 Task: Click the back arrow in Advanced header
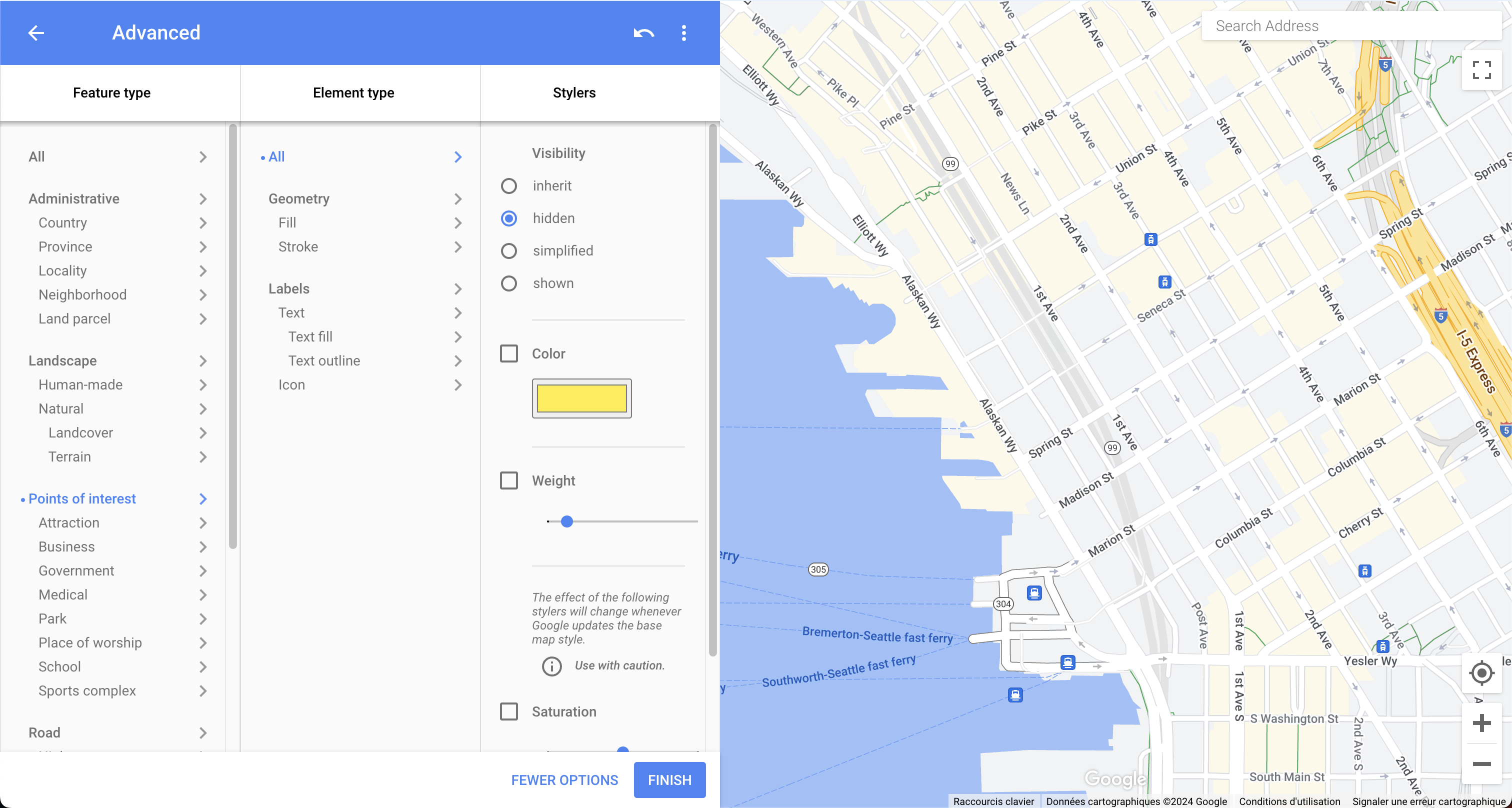36,33
